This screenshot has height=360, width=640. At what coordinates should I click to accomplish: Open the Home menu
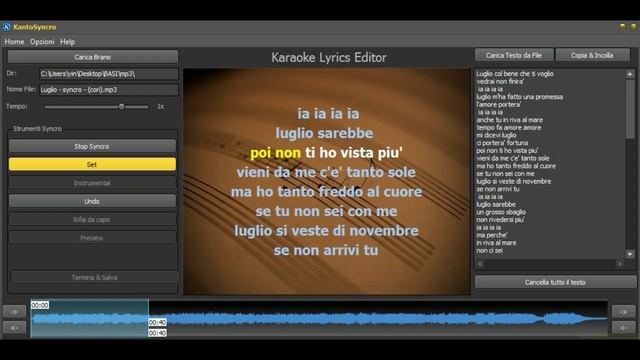click(14, 42)
